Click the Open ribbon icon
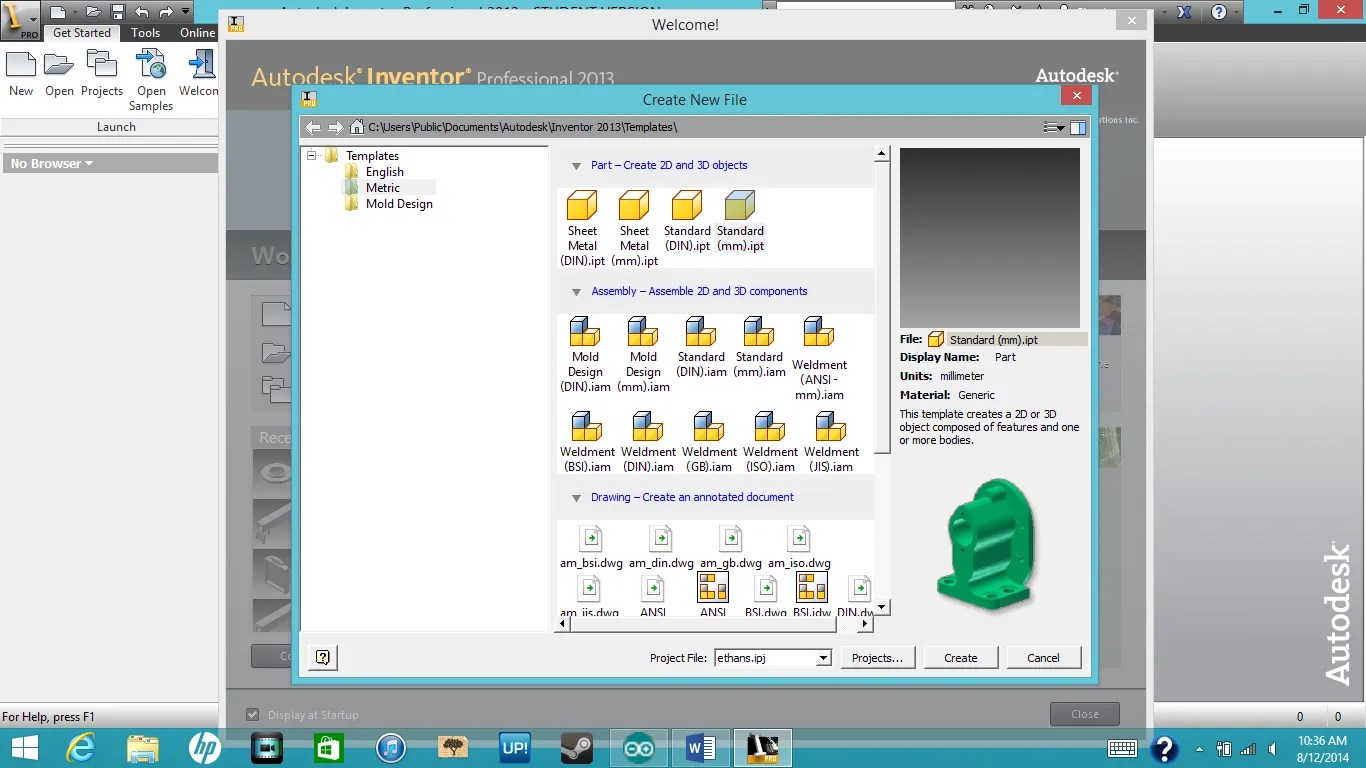Viewport: 1366px width, 768px height. point(59,74)
